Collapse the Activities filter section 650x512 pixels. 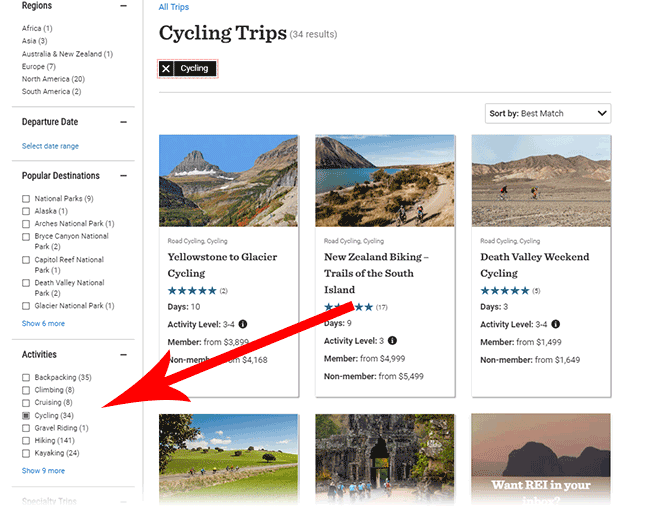124,355
